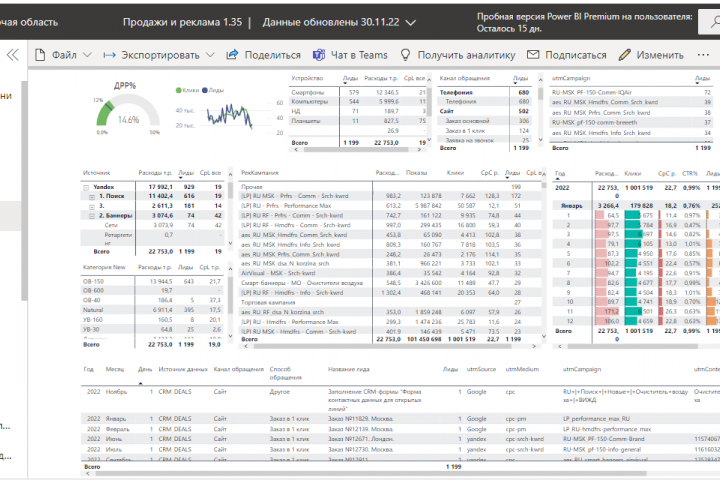
Task: Sort by the Показы column header
Action: point(416,173)
